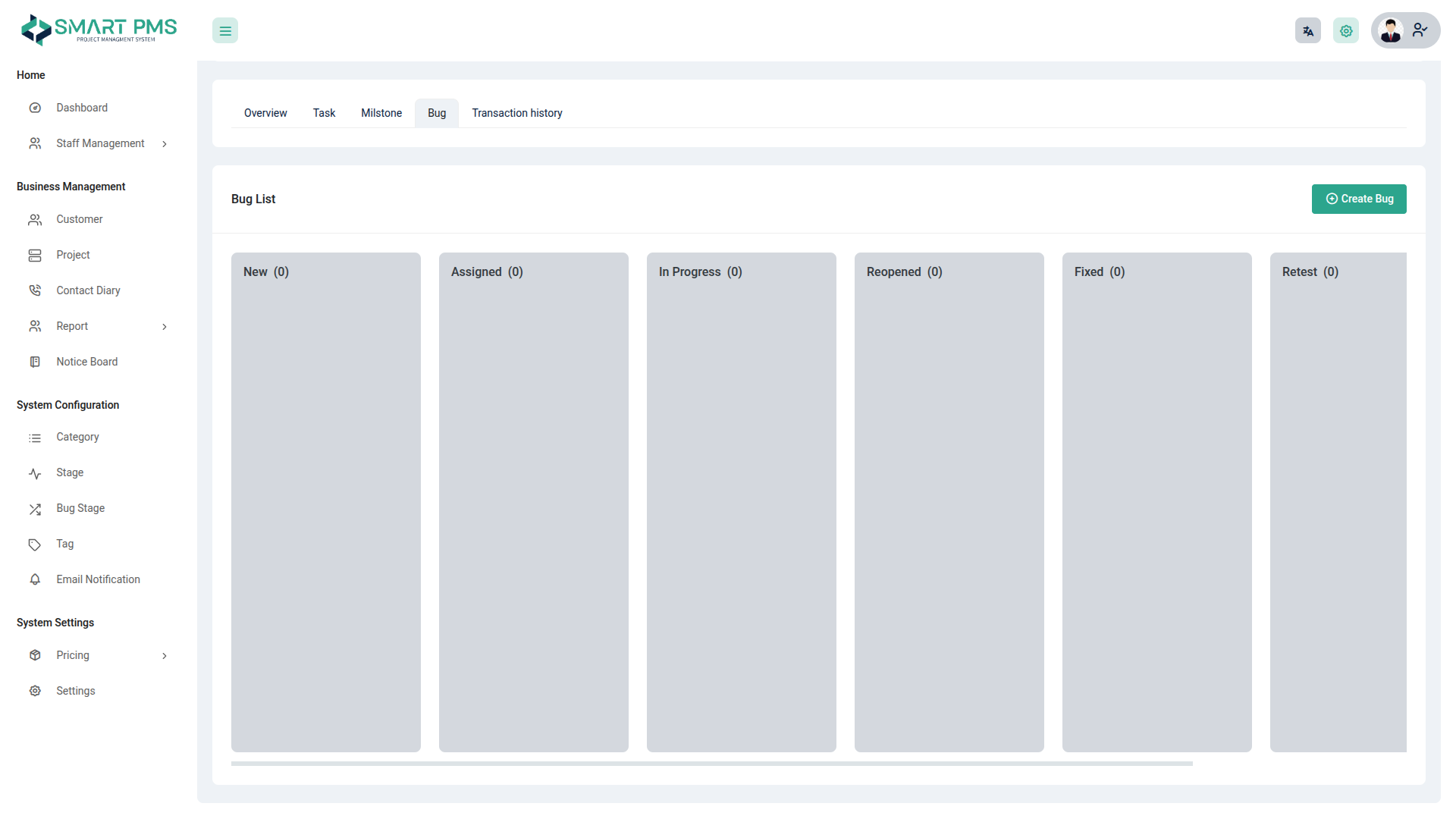Screen dimensions: 1456x819
Task: Click the horizontal scrollbar under bug columns
Action: pyautogui.click(x=711, y=764)
